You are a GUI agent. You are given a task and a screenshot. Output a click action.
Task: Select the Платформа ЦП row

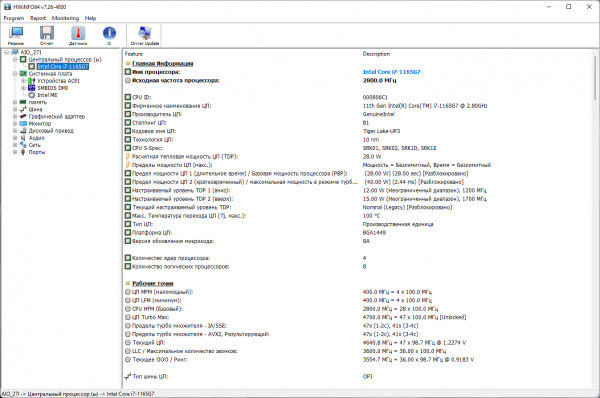(357, 232)
